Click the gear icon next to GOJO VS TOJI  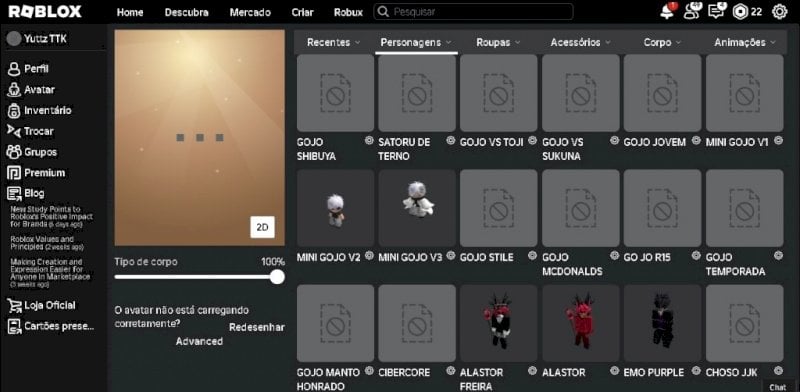[533, 141]
